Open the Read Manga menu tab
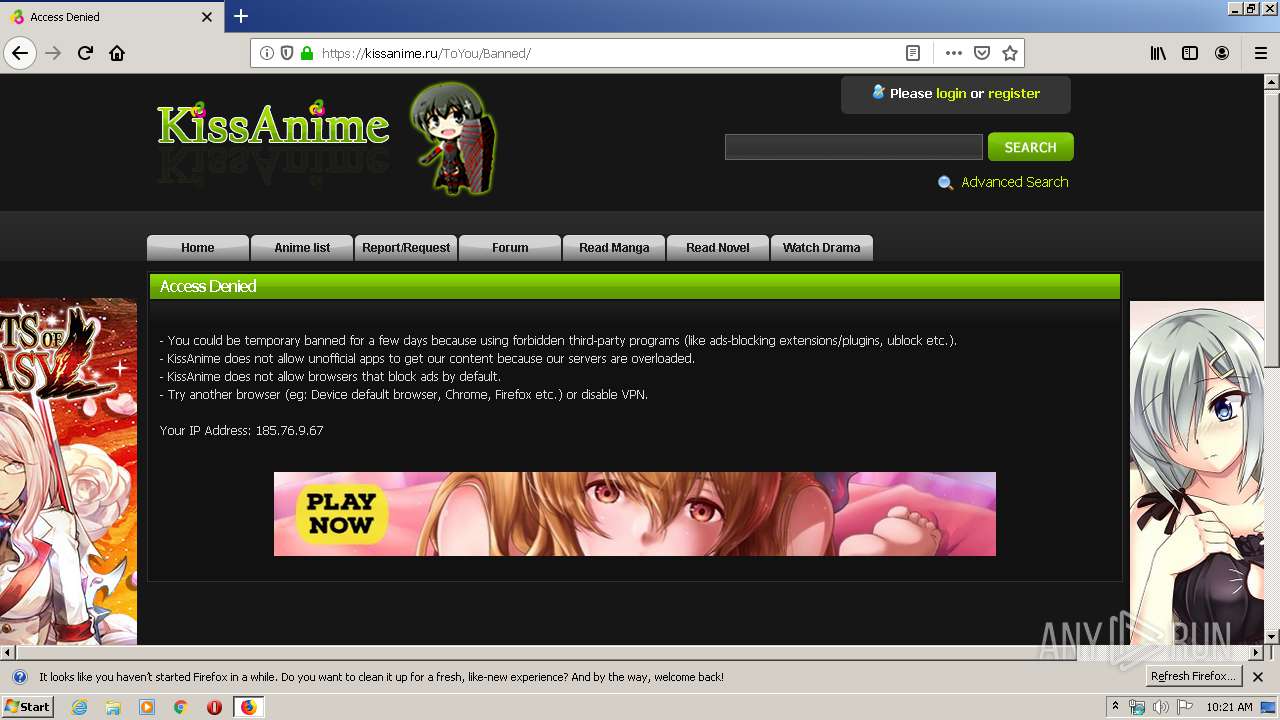1280x720 pixels. point(614,248)
